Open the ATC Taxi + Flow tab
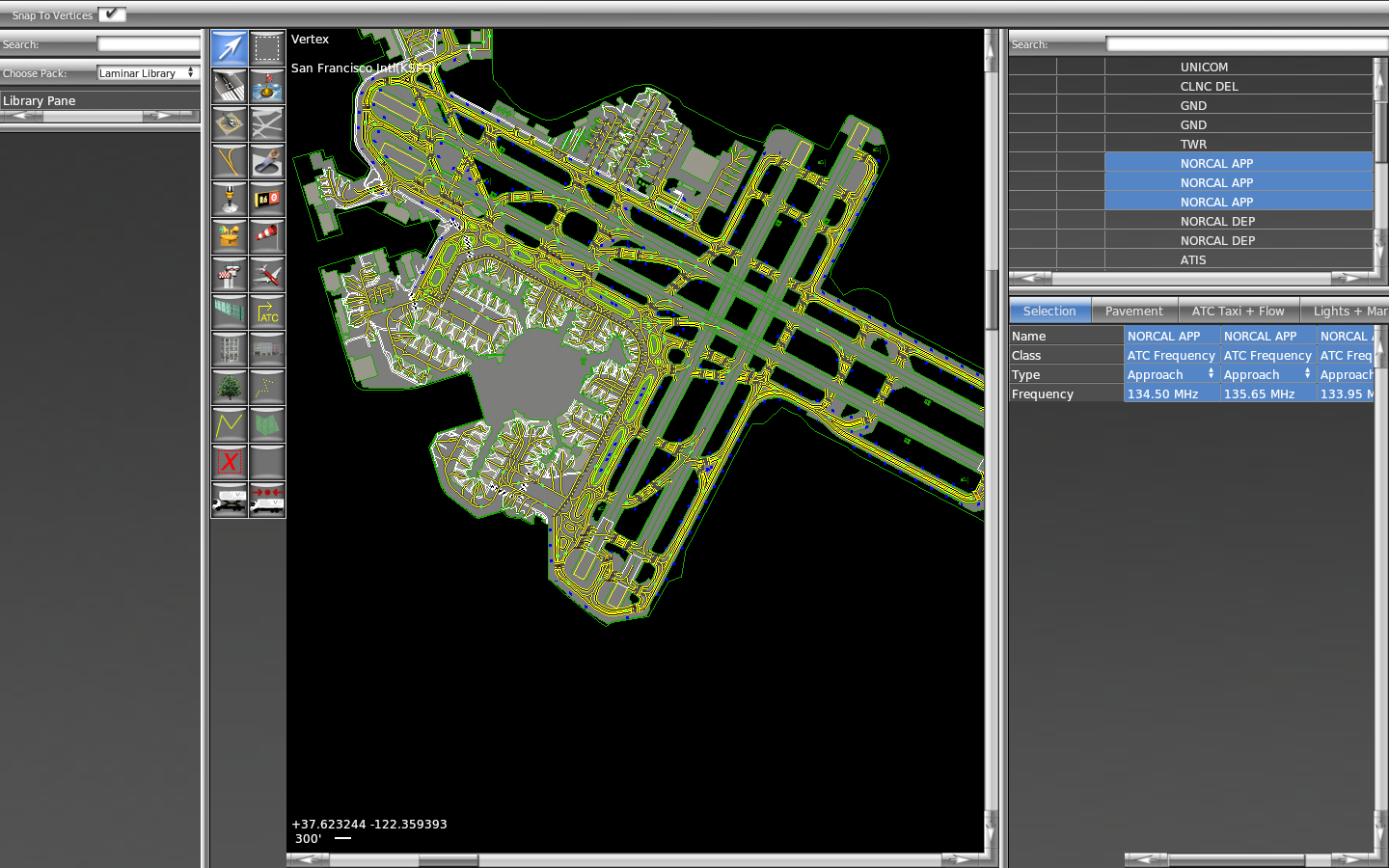Viewport: 1389px width, 868px height. [1238, 311]
